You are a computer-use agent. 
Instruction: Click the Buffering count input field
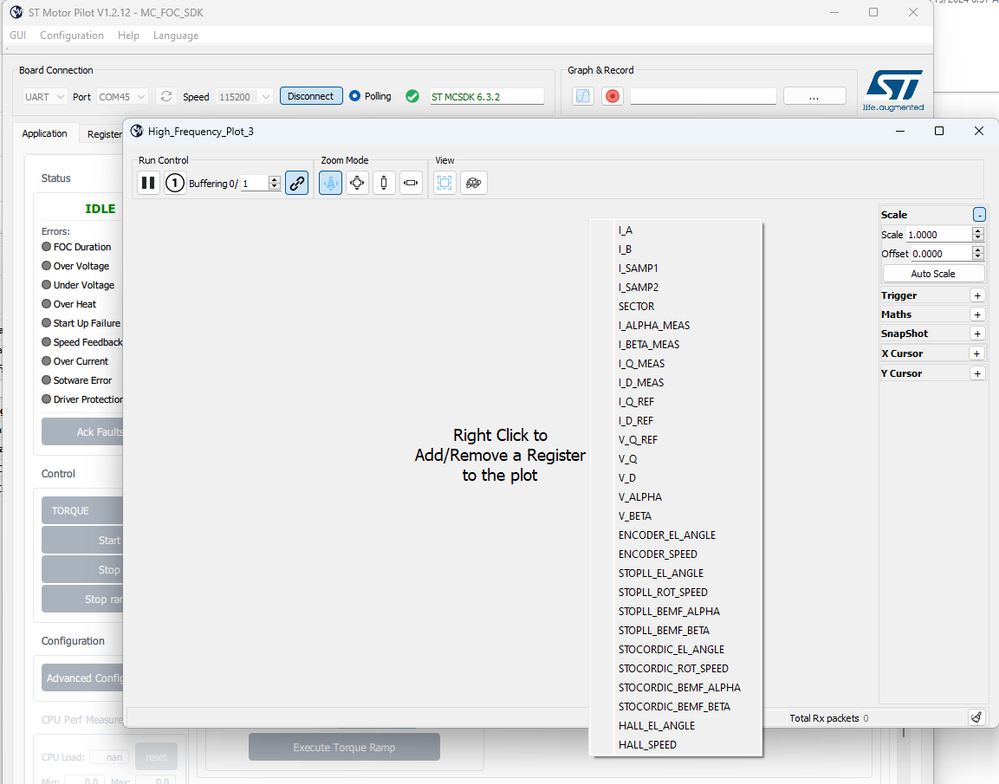(x=254, y=183)
